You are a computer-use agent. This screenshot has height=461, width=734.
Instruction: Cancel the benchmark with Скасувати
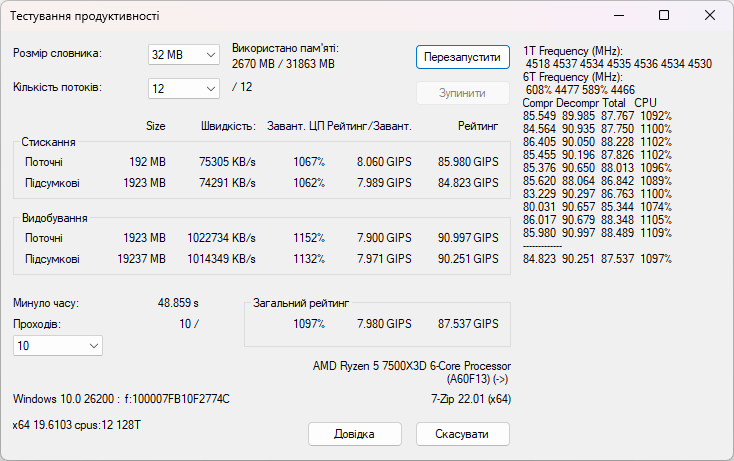point(462,434)
